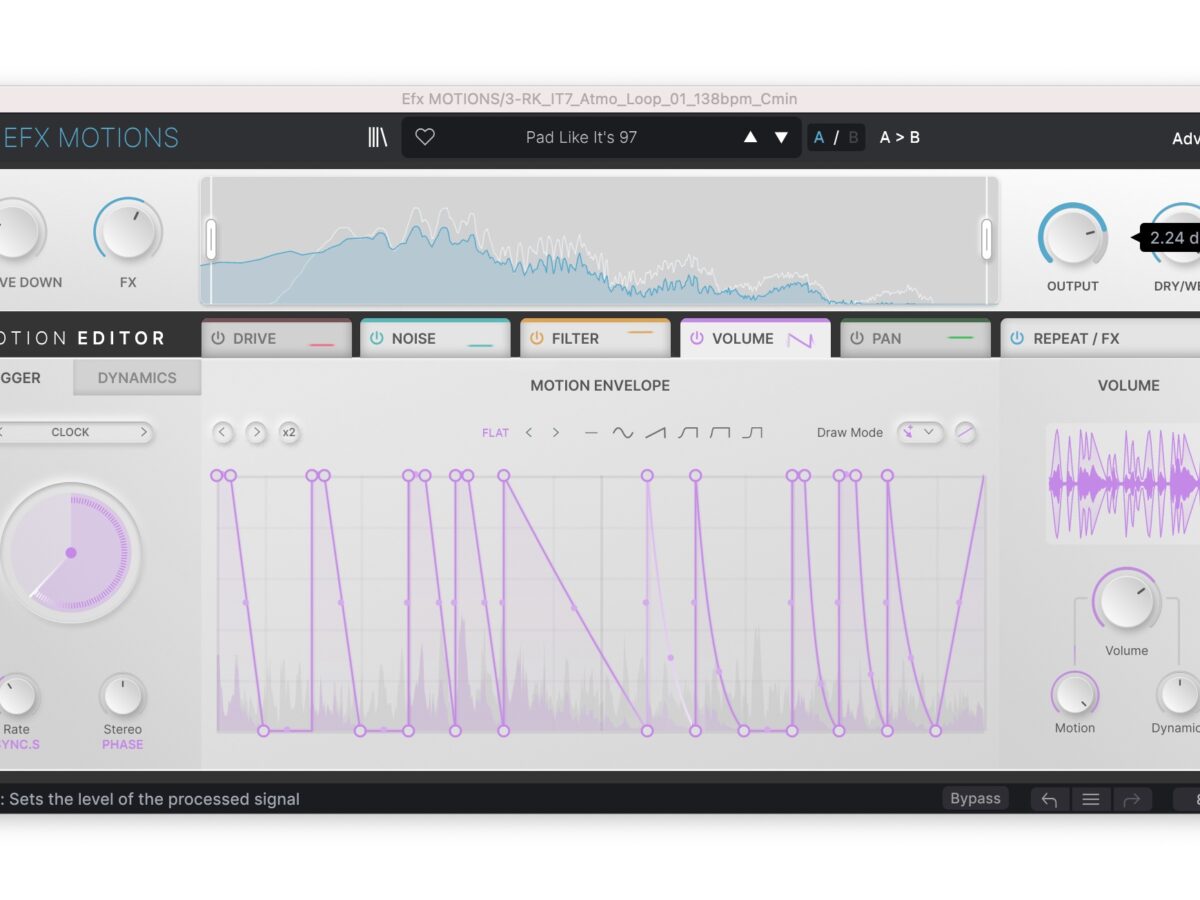1200x900 pixels.
Task: Switch to the DRIVE tab
Action: tap(276, 339)
